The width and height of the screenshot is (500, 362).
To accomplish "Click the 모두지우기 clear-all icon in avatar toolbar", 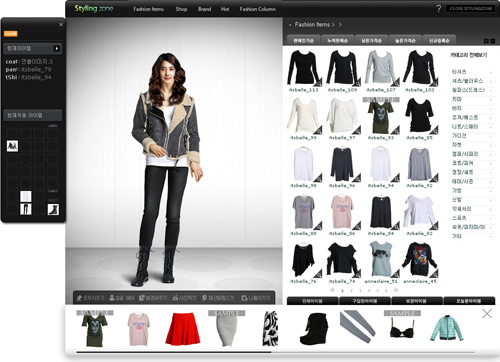I will pos(79,298).
